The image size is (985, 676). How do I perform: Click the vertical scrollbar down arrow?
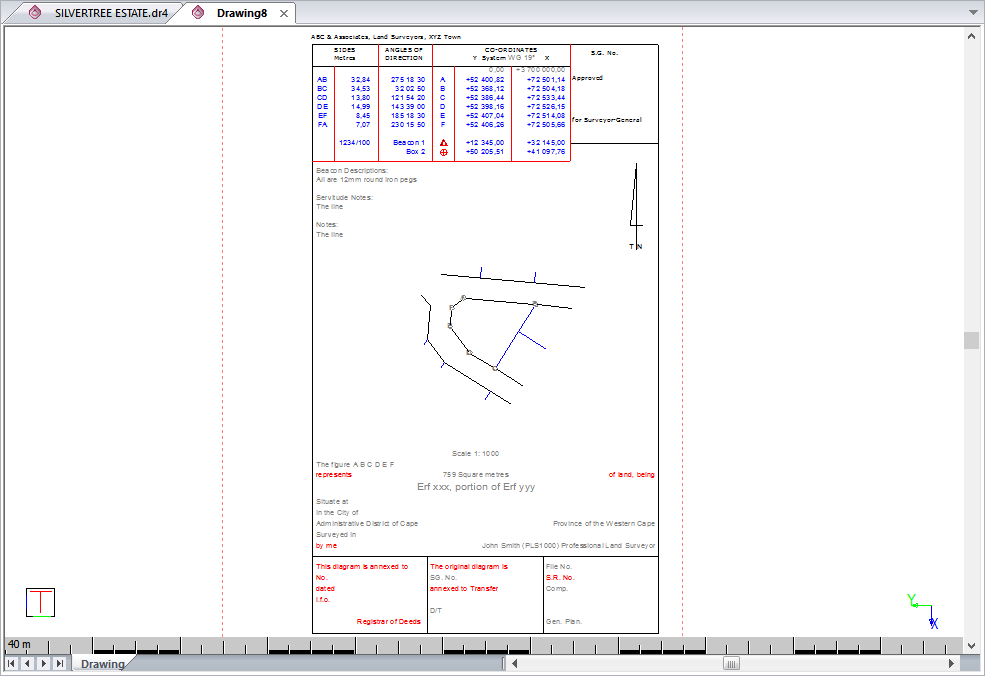click(x=971, y=646)
